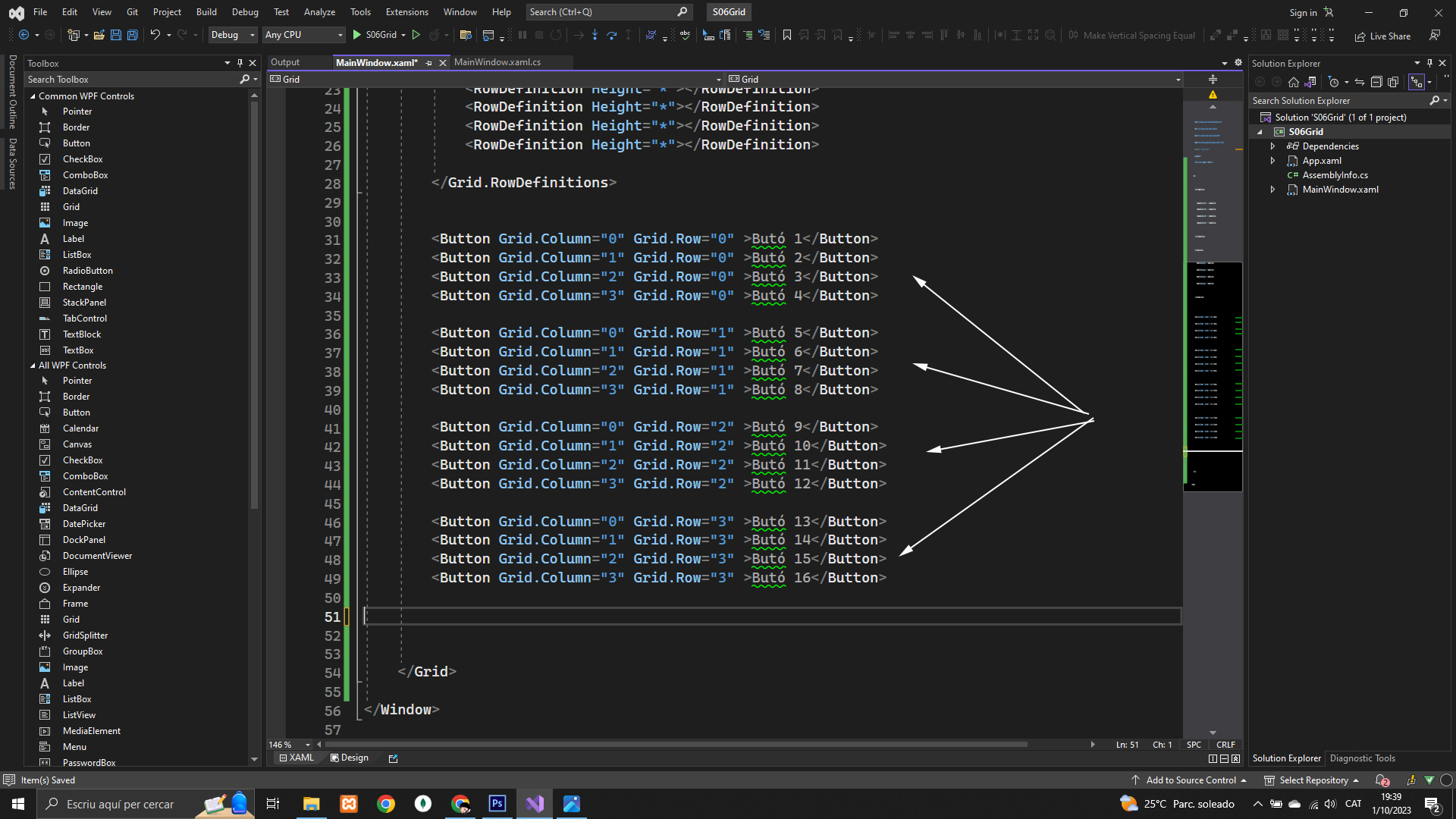Click the Open File folder icon
This screenshot has height=819, width=1456.
99,35
